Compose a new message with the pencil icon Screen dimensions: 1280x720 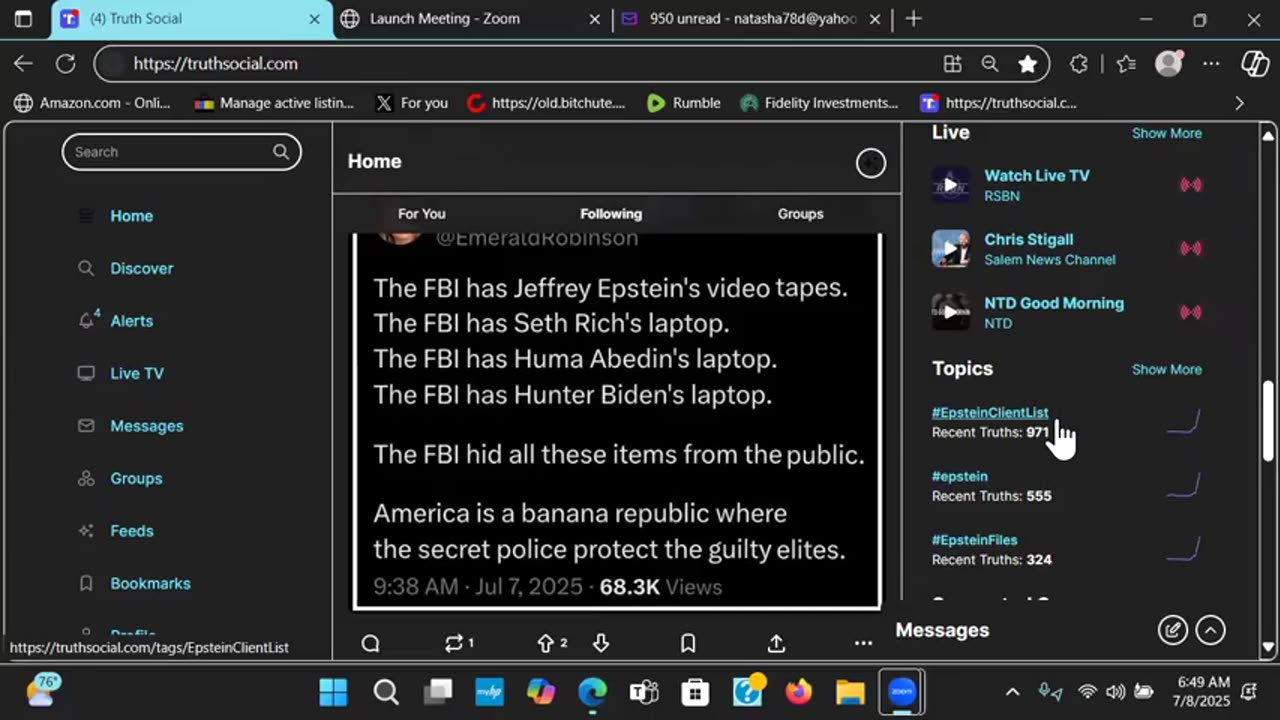tap(1172, 630)
